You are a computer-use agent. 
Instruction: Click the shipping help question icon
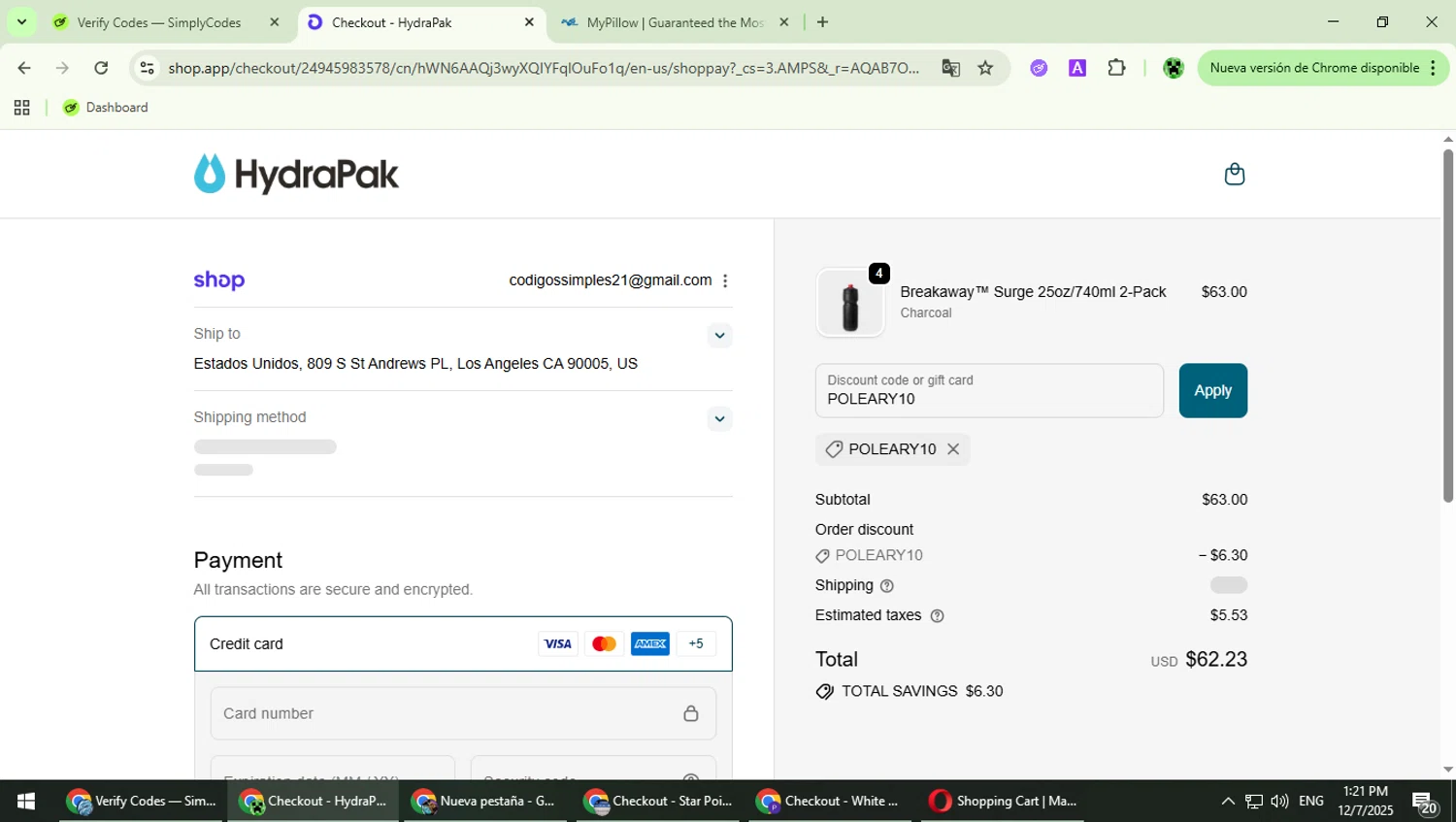coord(886,586)
